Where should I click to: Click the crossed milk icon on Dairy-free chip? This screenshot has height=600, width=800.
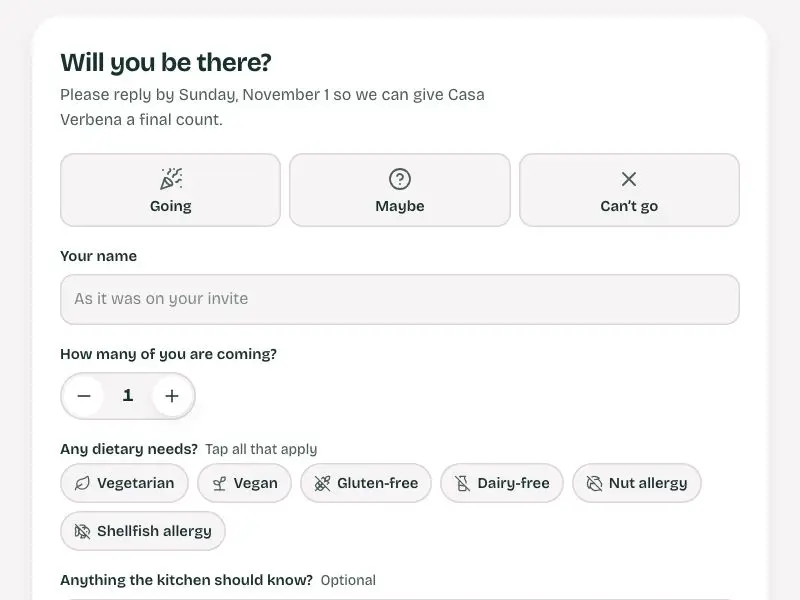pyautogui.click(x=462, y=483)
